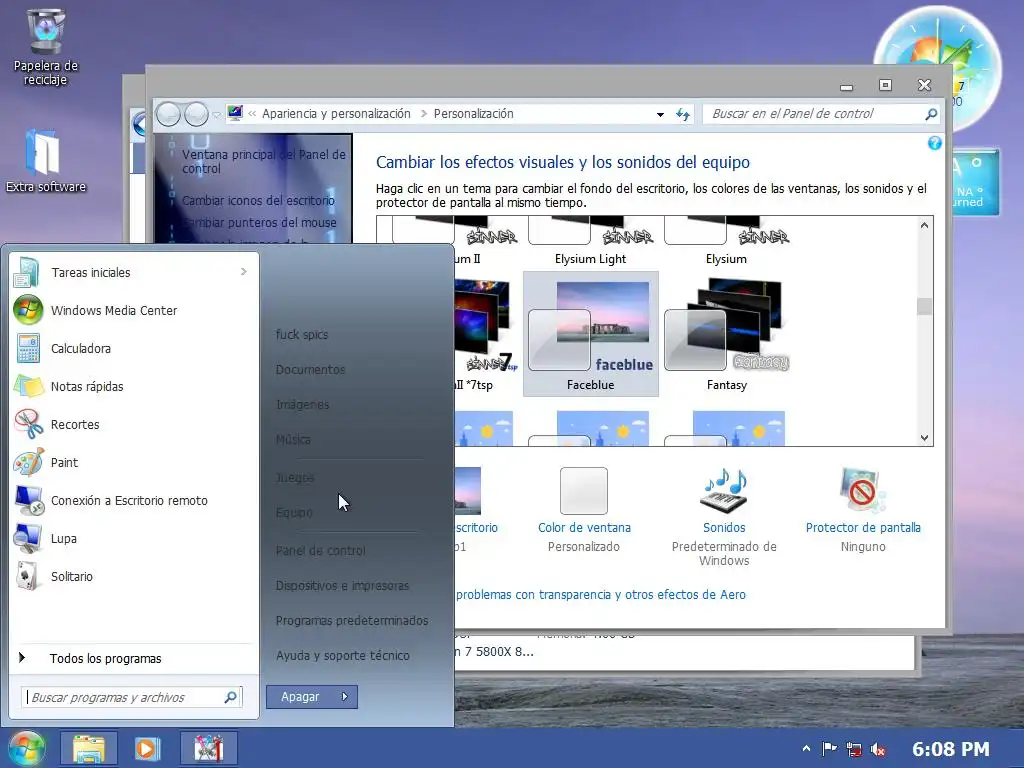Open the address bar history dropdown
The image size is (1024, 768).
[660, 114]
